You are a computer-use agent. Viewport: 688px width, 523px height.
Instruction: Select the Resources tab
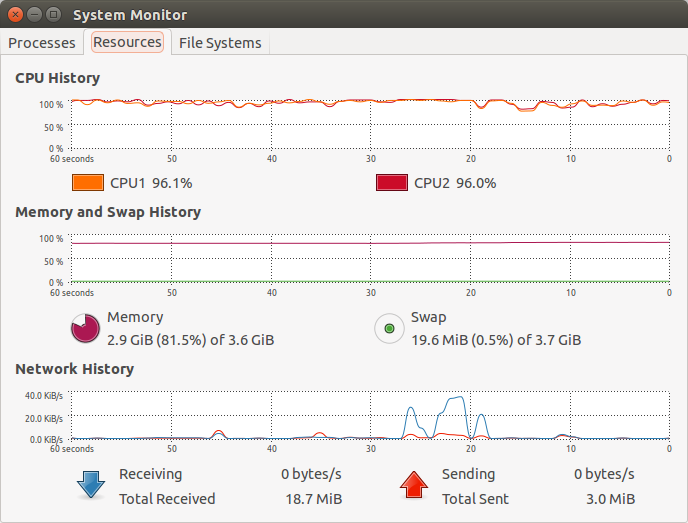tap(127, 42)
